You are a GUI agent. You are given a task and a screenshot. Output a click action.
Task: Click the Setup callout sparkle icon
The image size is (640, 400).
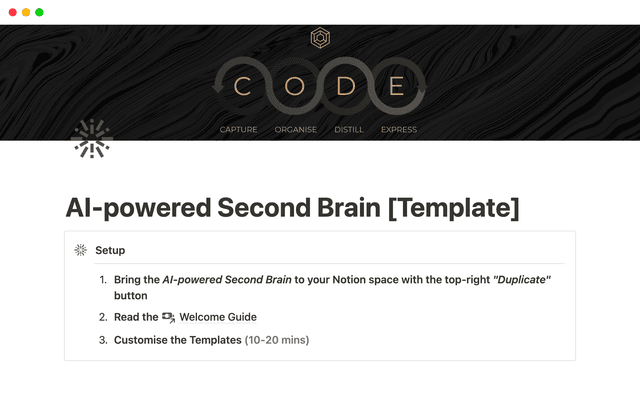point(81,250)
